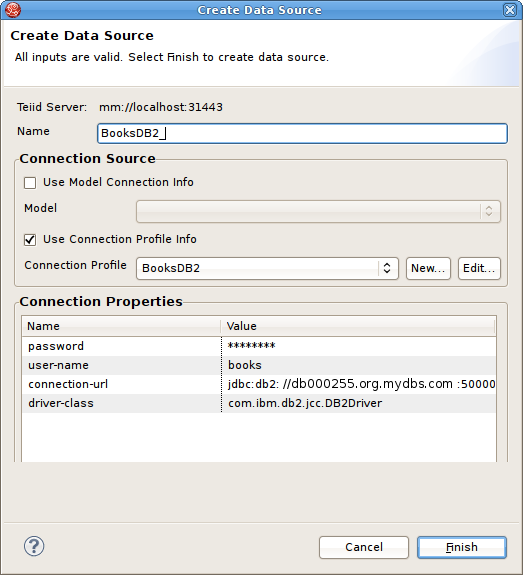Close the Create Data Source dialog
523x575 pixels.
click(x=510, y=10)
